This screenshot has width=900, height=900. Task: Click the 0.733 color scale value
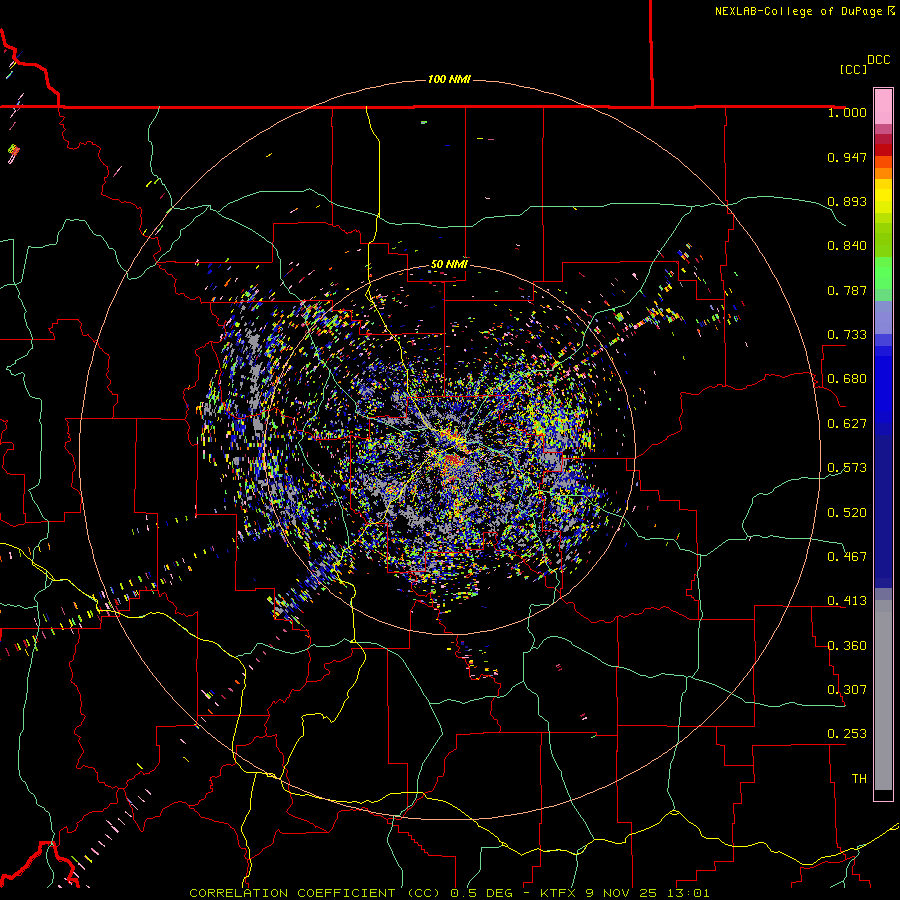coord(847,335)
